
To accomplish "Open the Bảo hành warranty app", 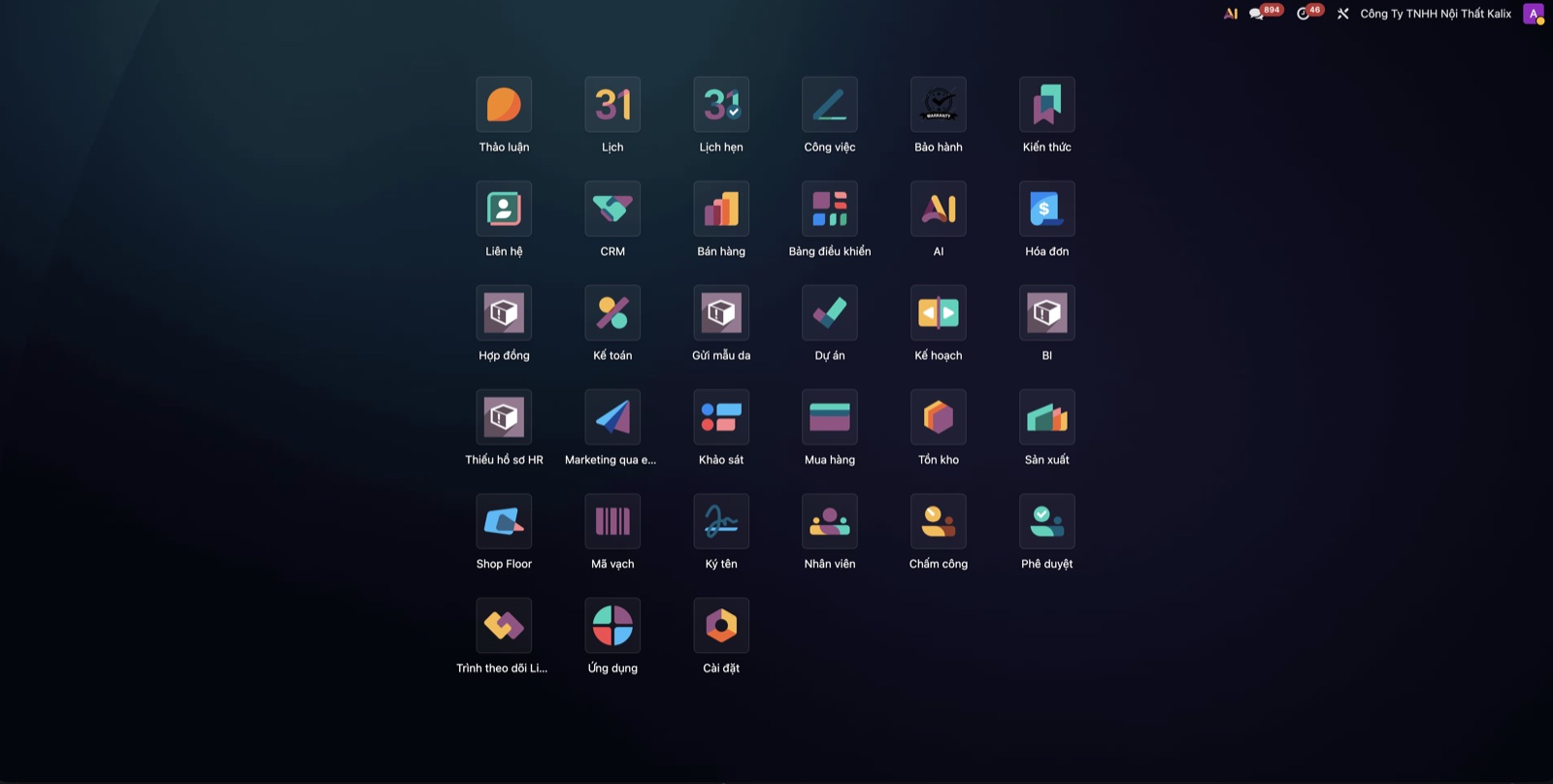I will click(x=939, y=105).
